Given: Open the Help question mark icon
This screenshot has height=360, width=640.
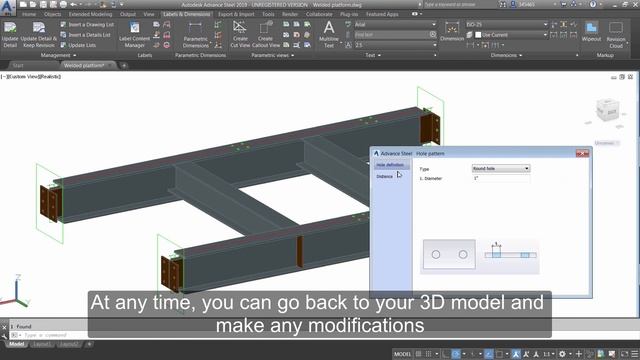Looking at the screenshot, I should (593, 4).
